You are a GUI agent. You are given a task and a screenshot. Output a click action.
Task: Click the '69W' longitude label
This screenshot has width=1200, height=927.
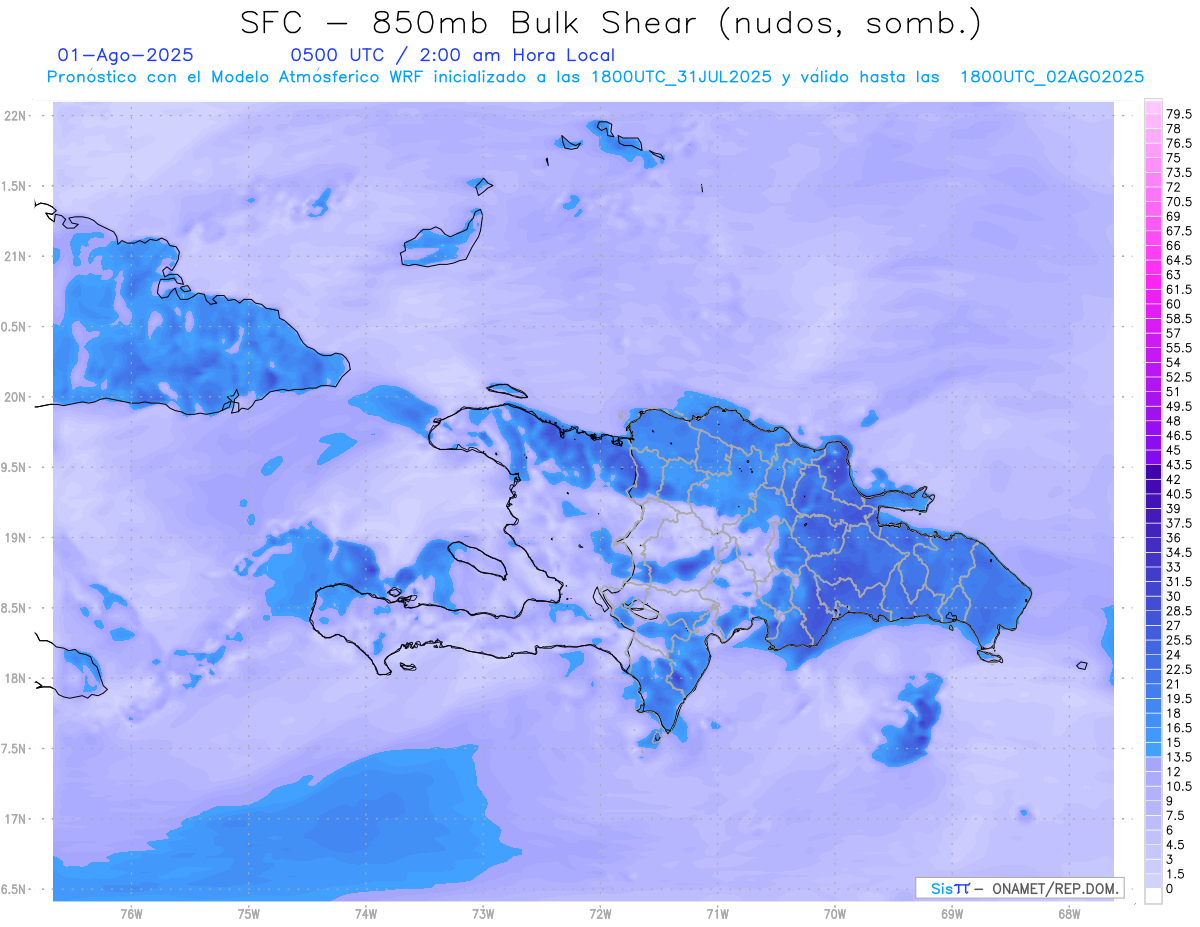point(952,914)
